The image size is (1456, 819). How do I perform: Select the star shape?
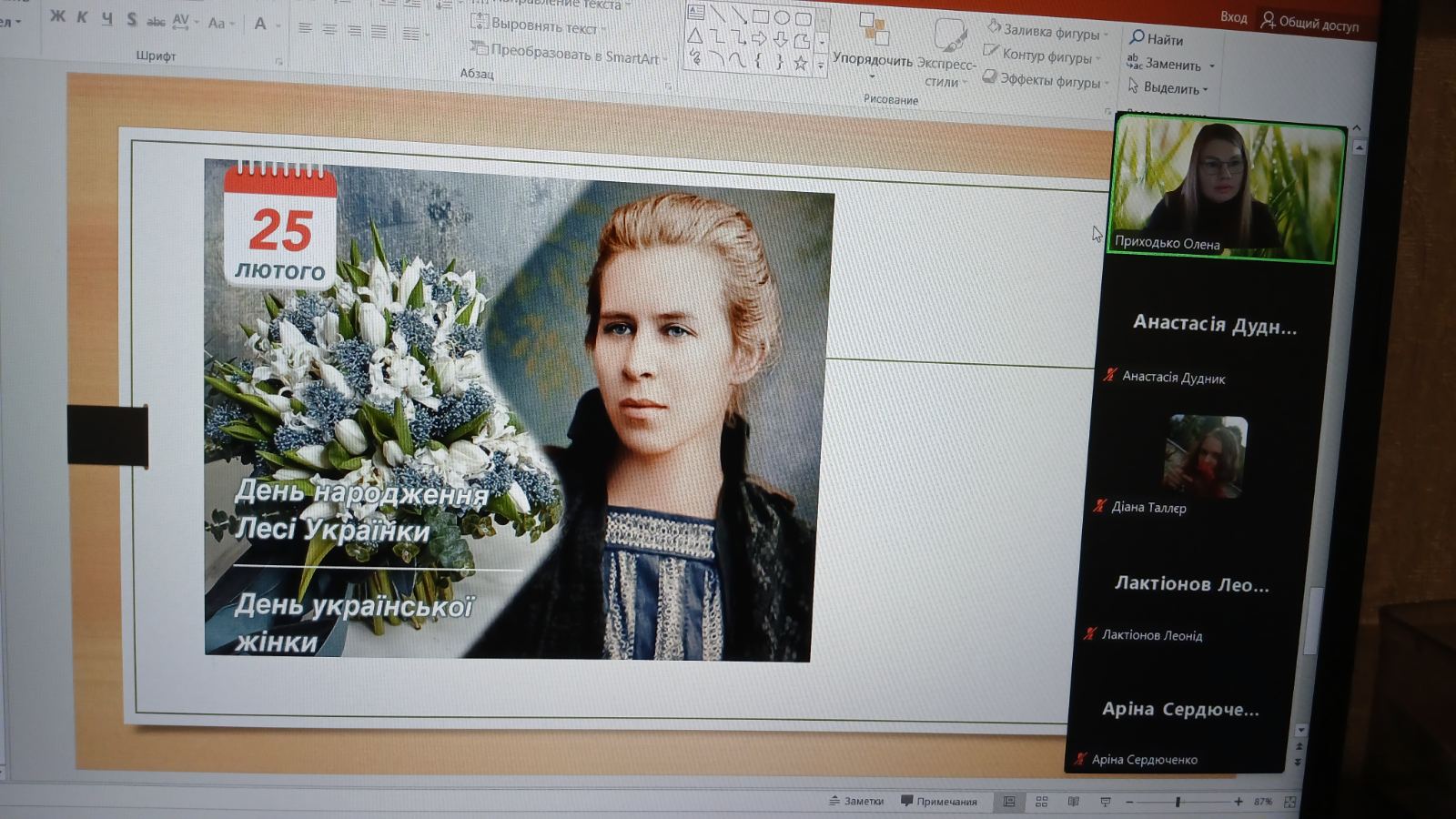[800, 63]
